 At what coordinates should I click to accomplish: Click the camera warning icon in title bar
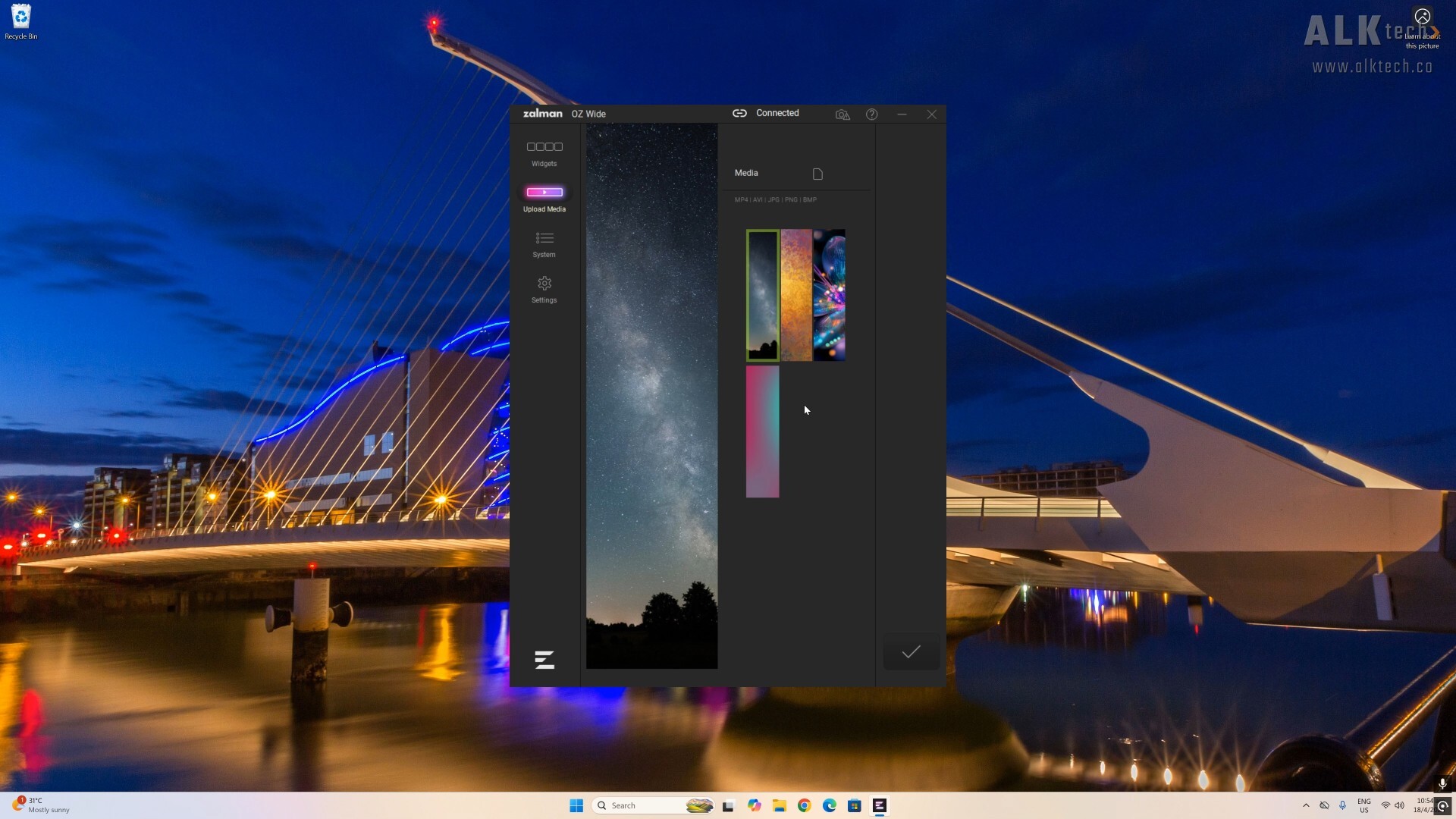coord(843,115)
